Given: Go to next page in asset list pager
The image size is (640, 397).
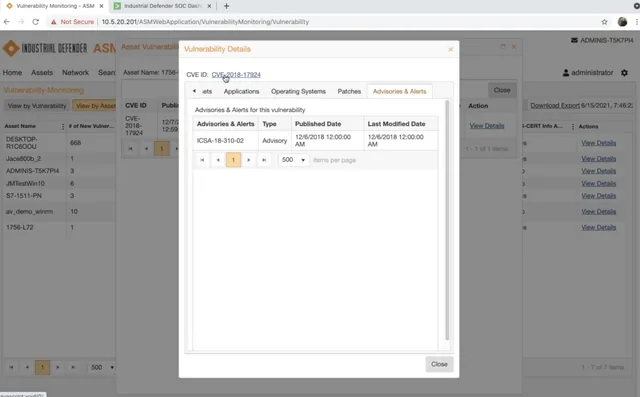Looking at the screenshot, I should click(x=58, y=367).
